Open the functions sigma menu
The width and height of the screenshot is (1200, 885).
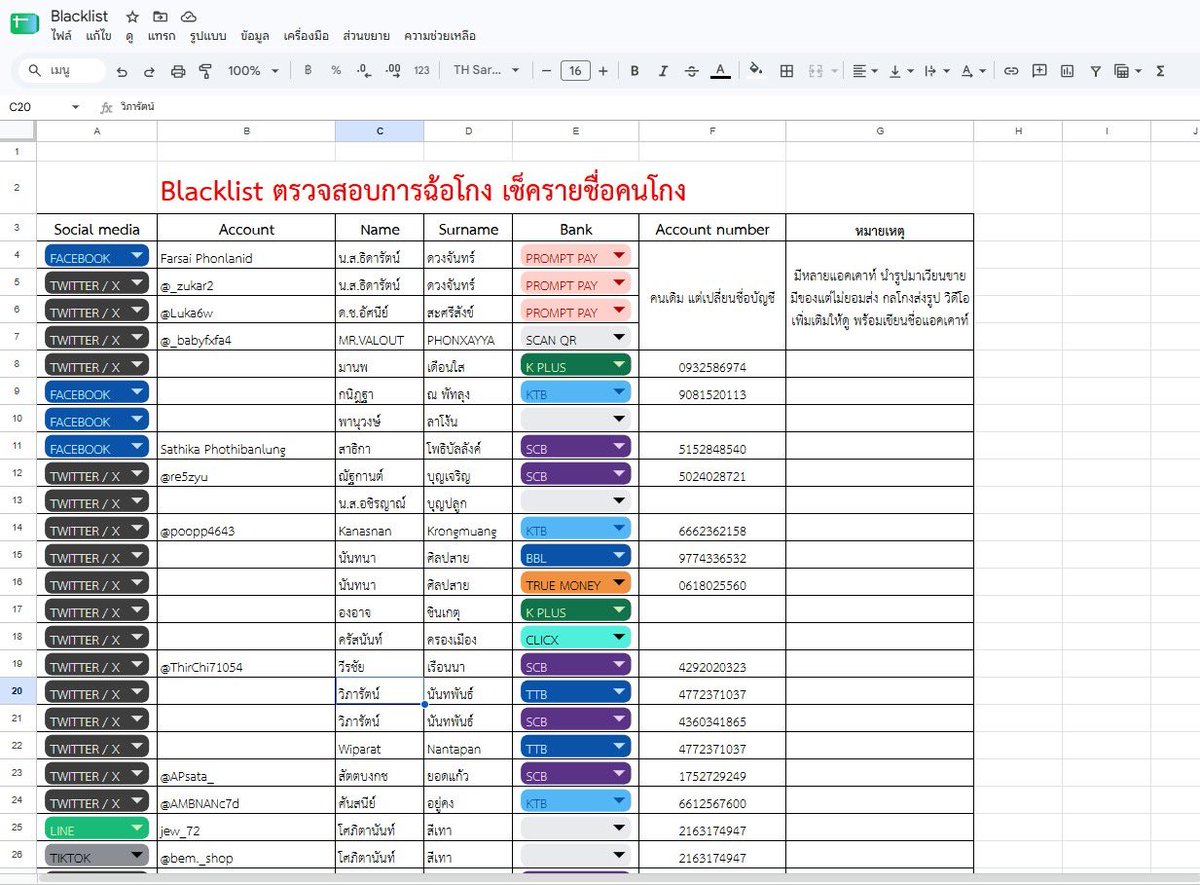[x=1160, y=71]
